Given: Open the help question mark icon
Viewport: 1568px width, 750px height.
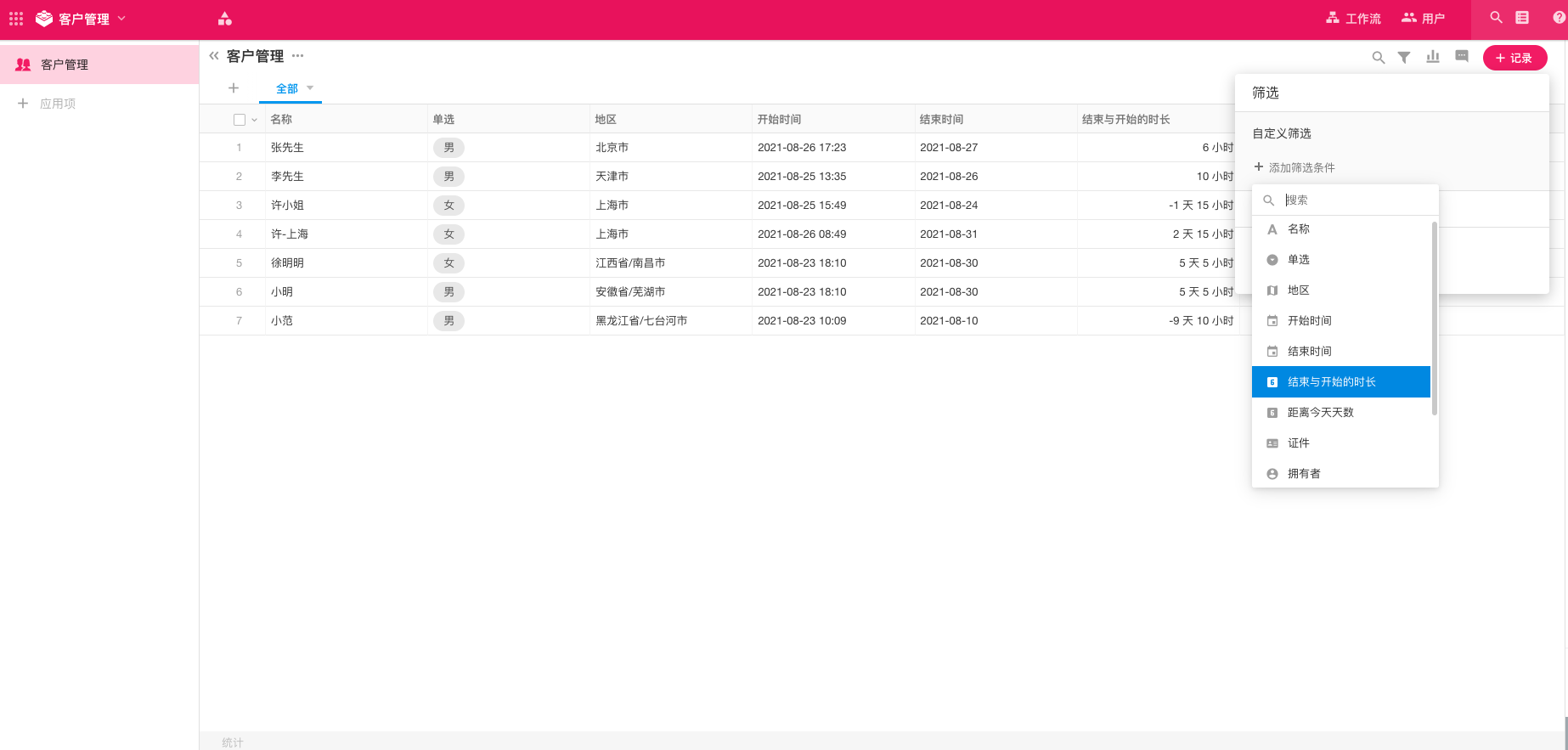Looking at the screenshot, I should (x=1560, y=18).
